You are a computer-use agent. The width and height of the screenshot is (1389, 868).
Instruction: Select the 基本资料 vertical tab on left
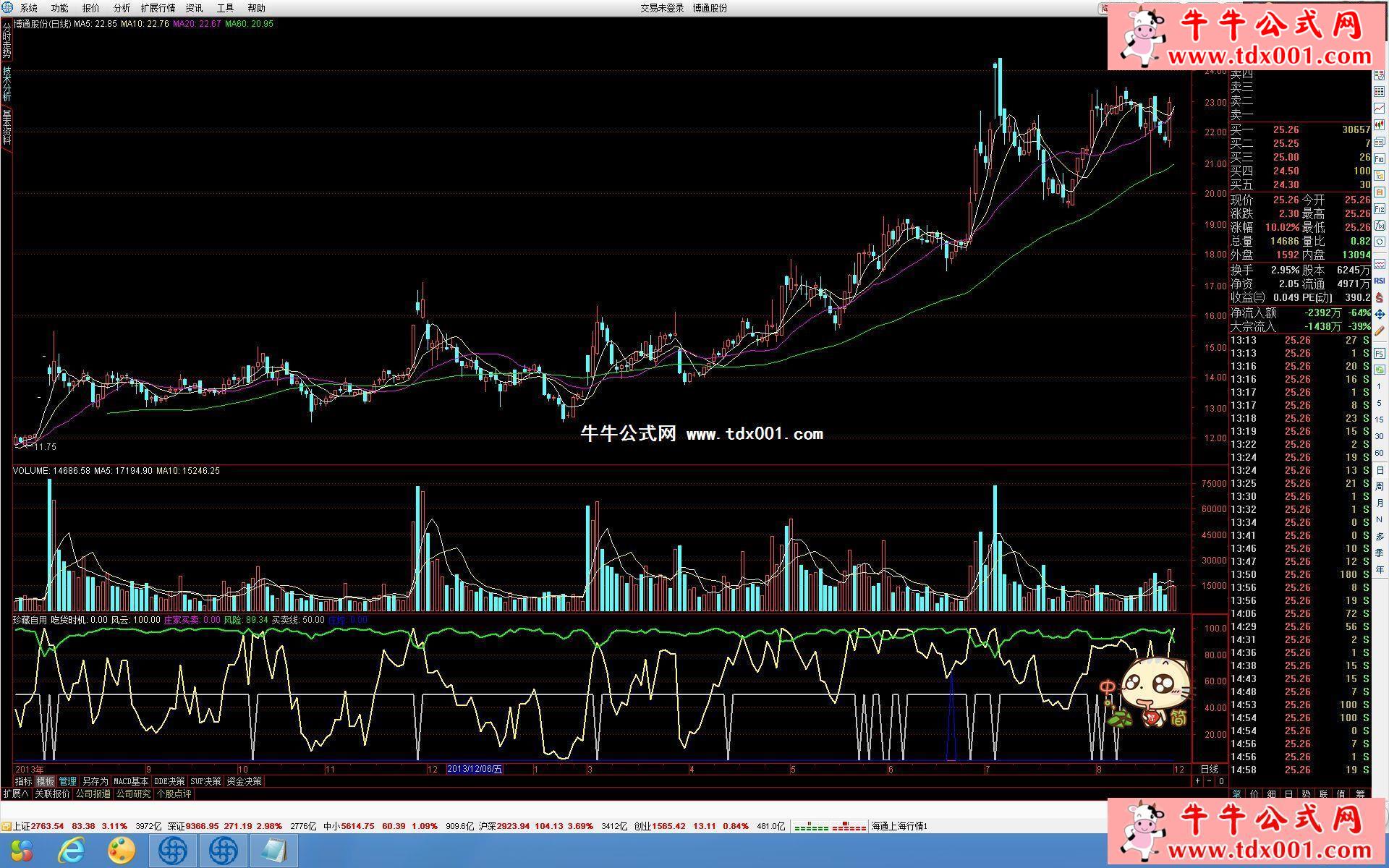pos(7,127)
